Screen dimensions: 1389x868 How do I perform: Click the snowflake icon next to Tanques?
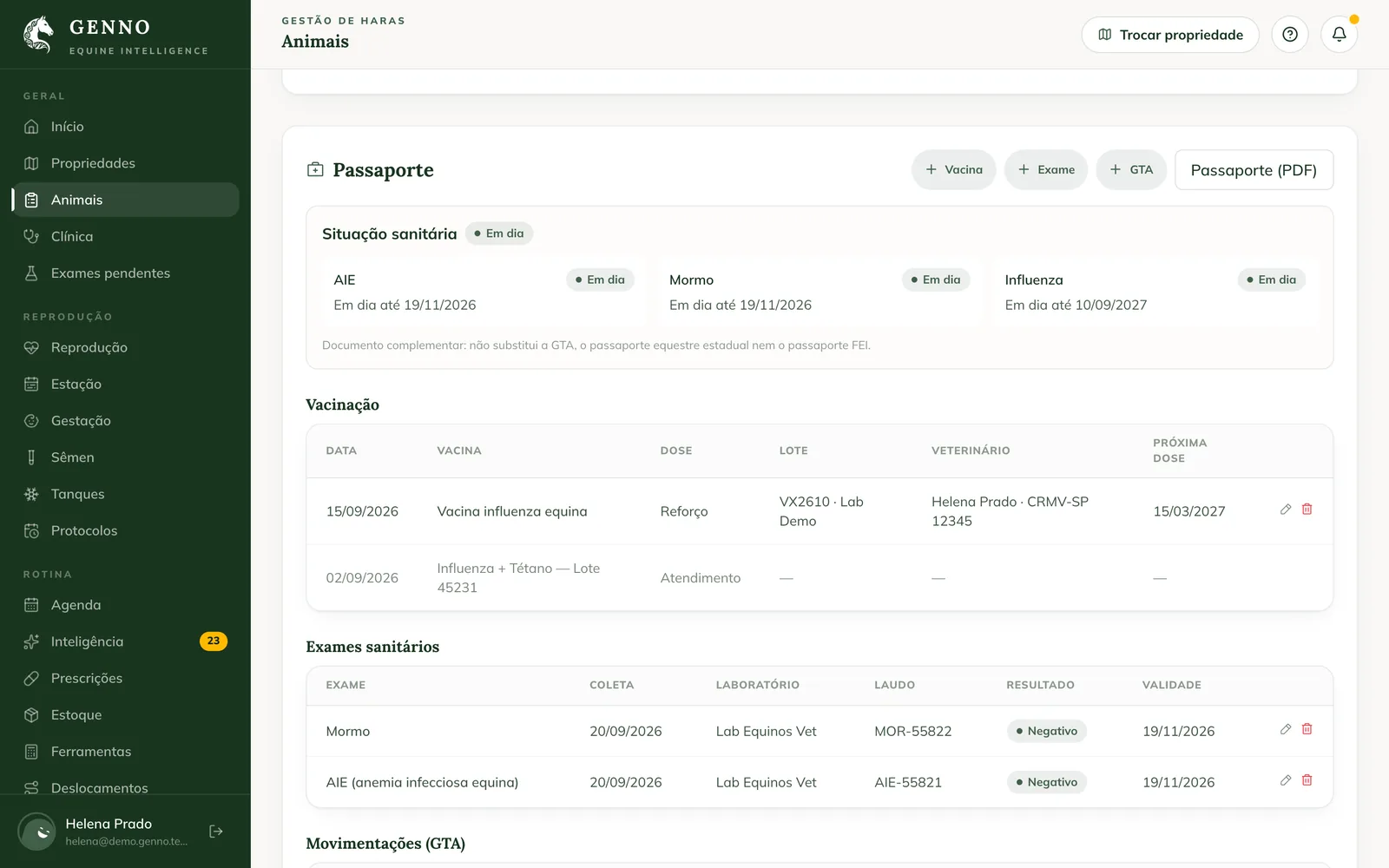pos(31,494)
